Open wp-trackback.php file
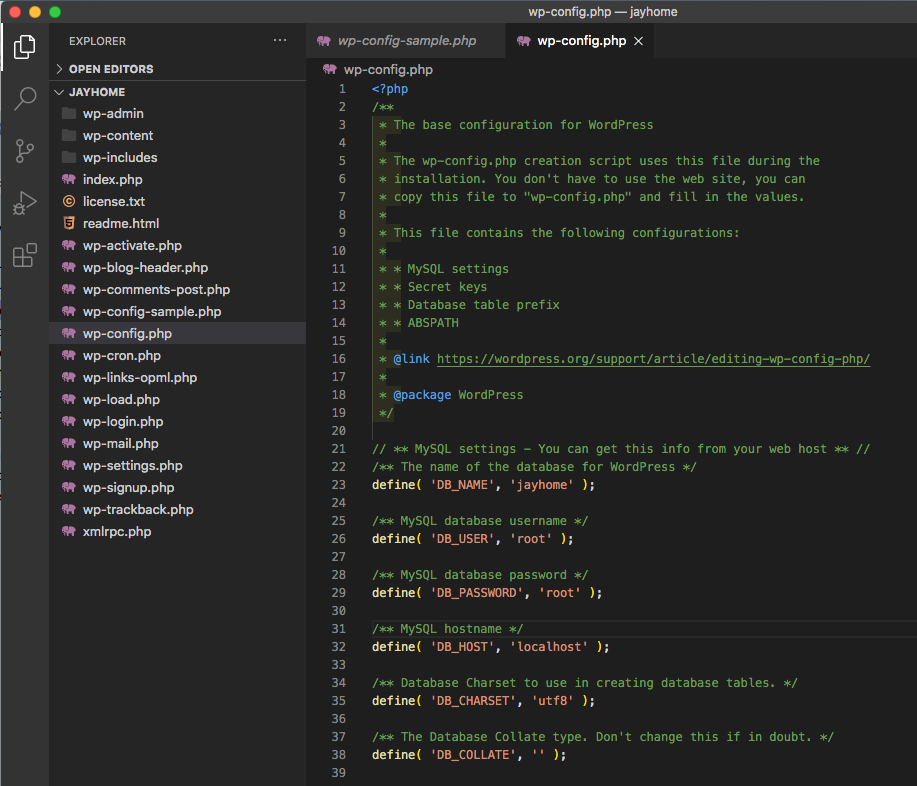The image size is (917, 786). click(x=177, y=510)
